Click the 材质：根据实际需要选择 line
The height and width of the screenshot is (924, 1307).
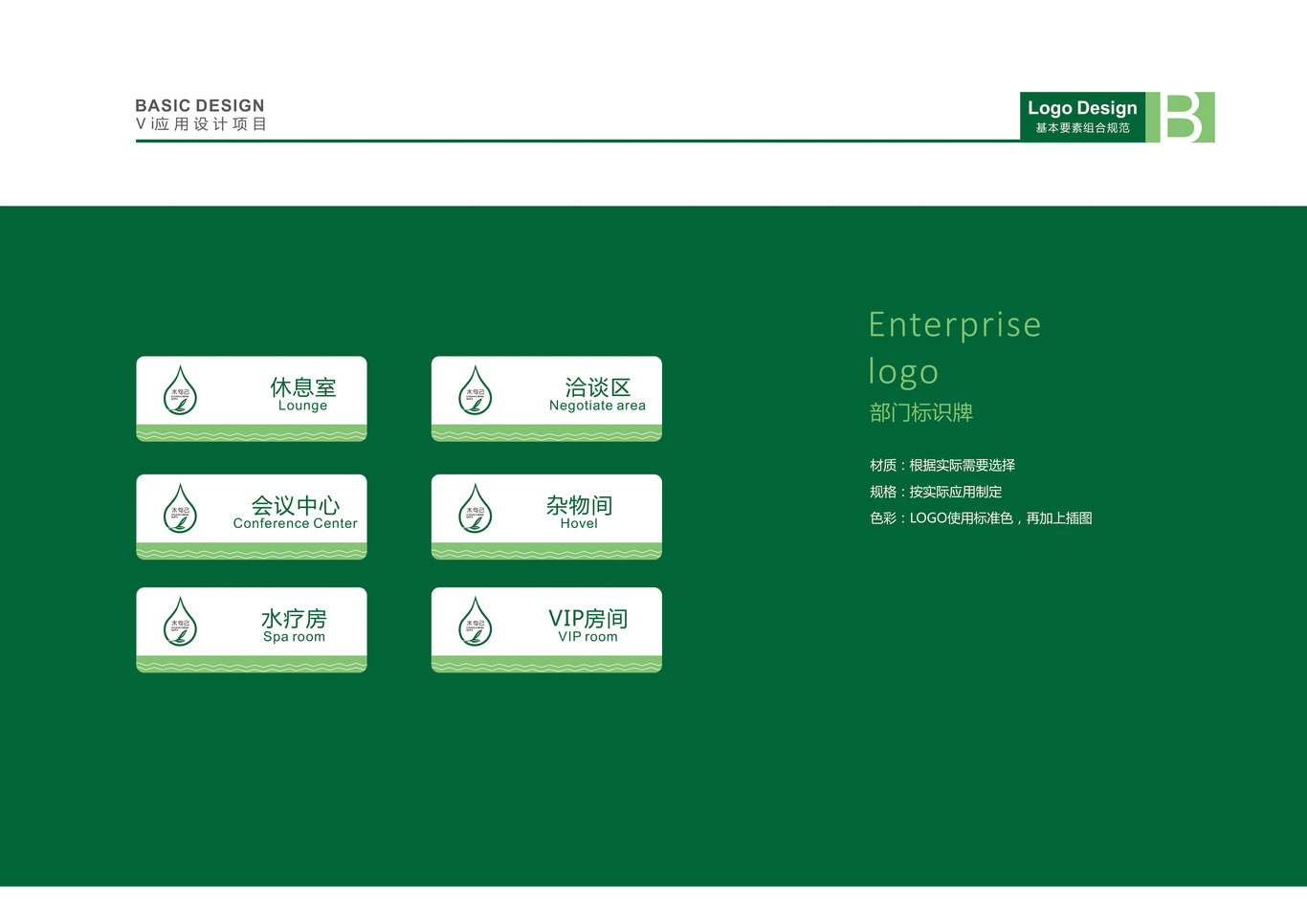(942, 466)
